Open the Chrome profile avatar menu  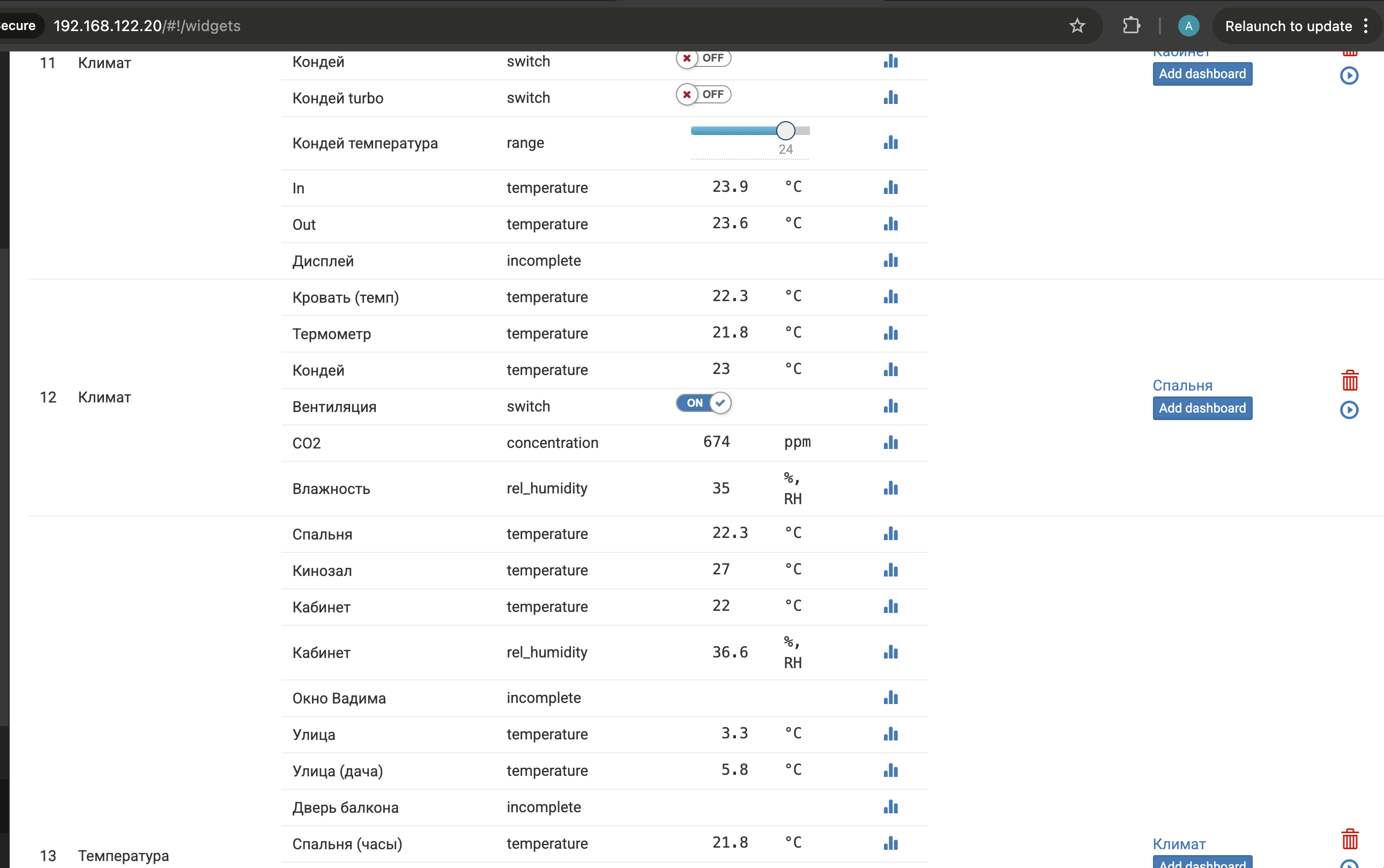[x=1188, y=26]
